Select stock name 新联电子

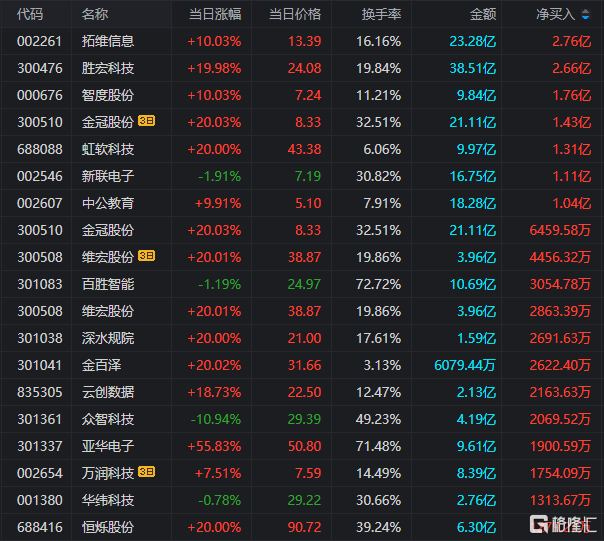[108, 176]
